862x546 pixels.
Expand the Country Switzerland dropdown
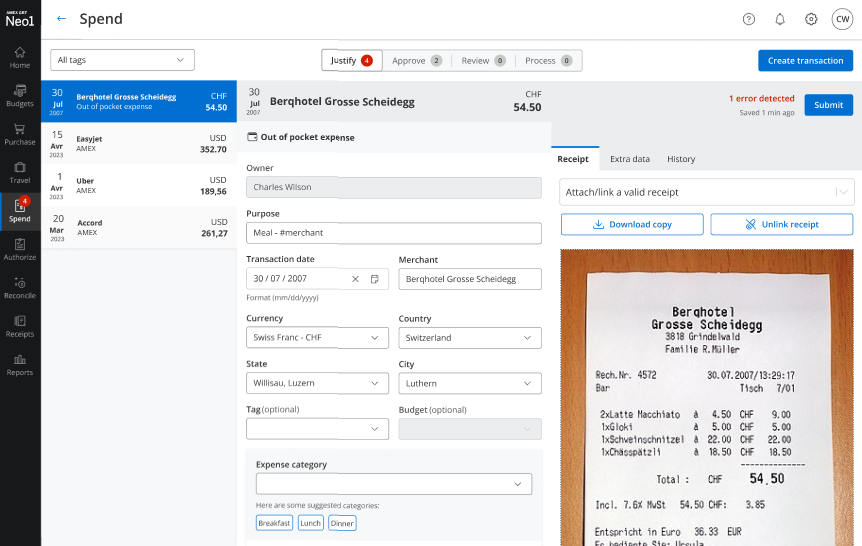[x=470, y=338]
